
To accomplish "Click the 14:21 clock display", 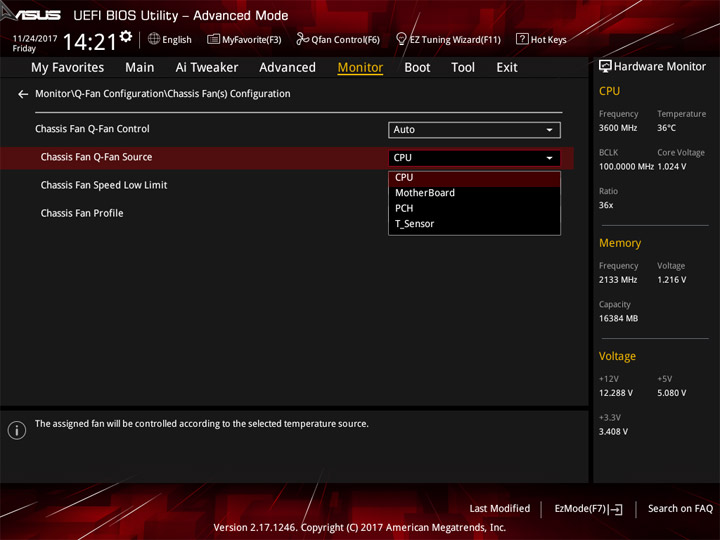I will (x=90, y=42).
